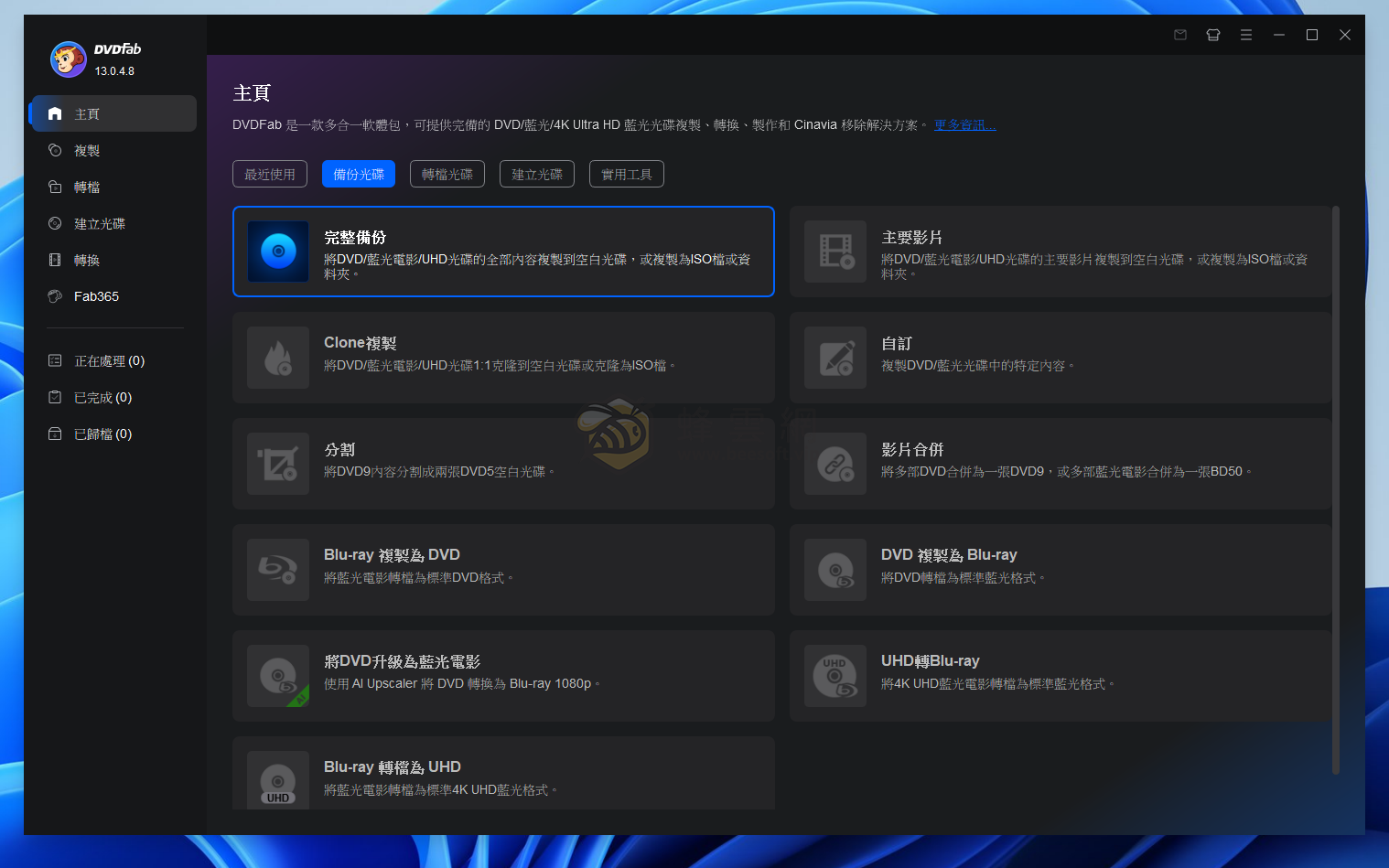Click the 使用 AI Upscaler description text
The image size is (1389, 868).
pyautogui.click(x=462, y=684)
